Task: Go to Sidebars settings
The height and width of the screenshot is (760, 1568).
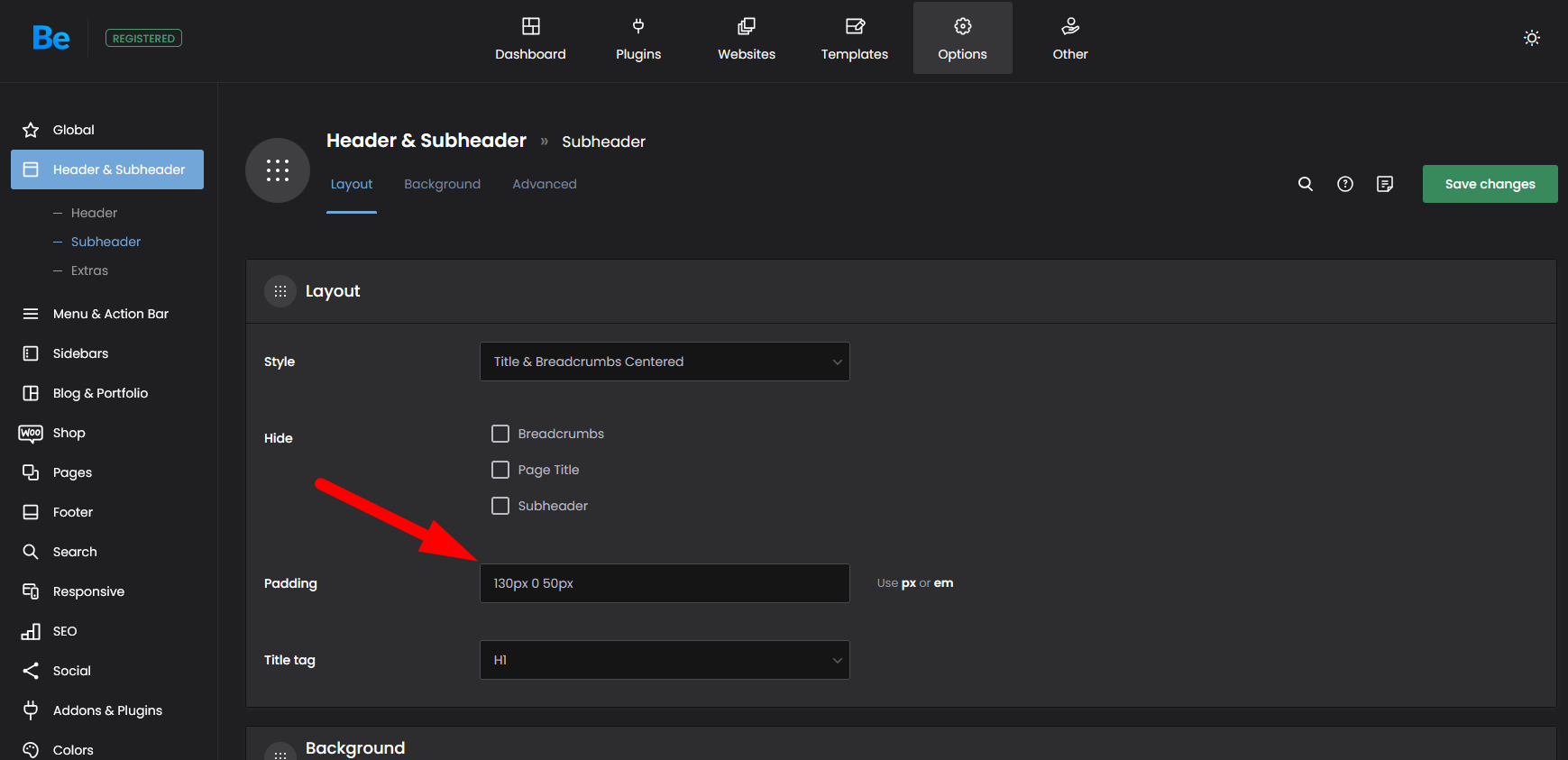Action: 80,353
